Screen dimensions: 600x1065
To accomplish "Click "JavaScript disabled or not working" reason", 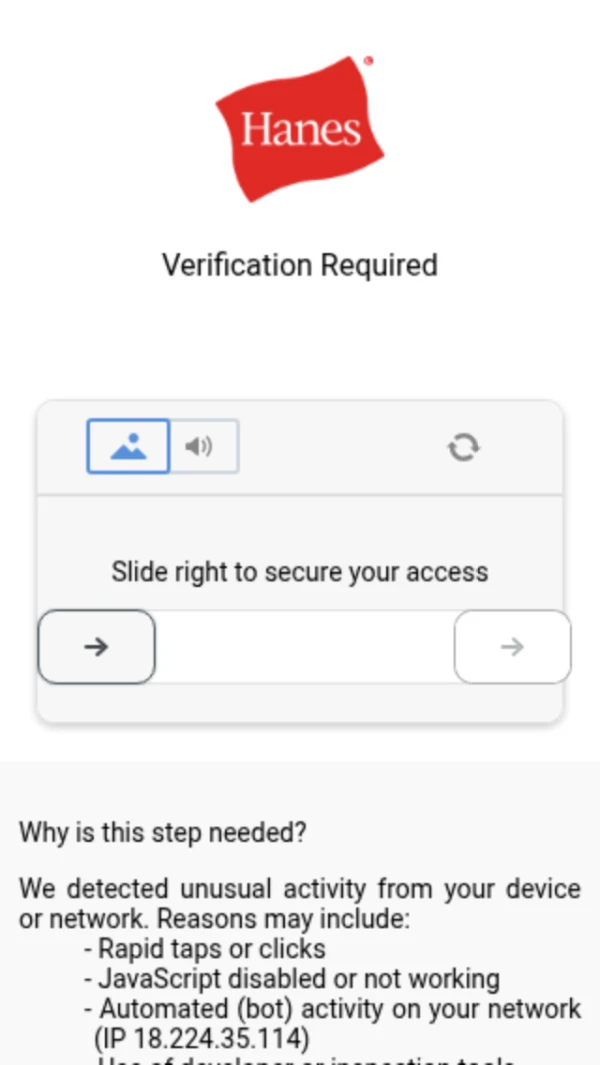I will pyautogui.click(x=298, y=978).
